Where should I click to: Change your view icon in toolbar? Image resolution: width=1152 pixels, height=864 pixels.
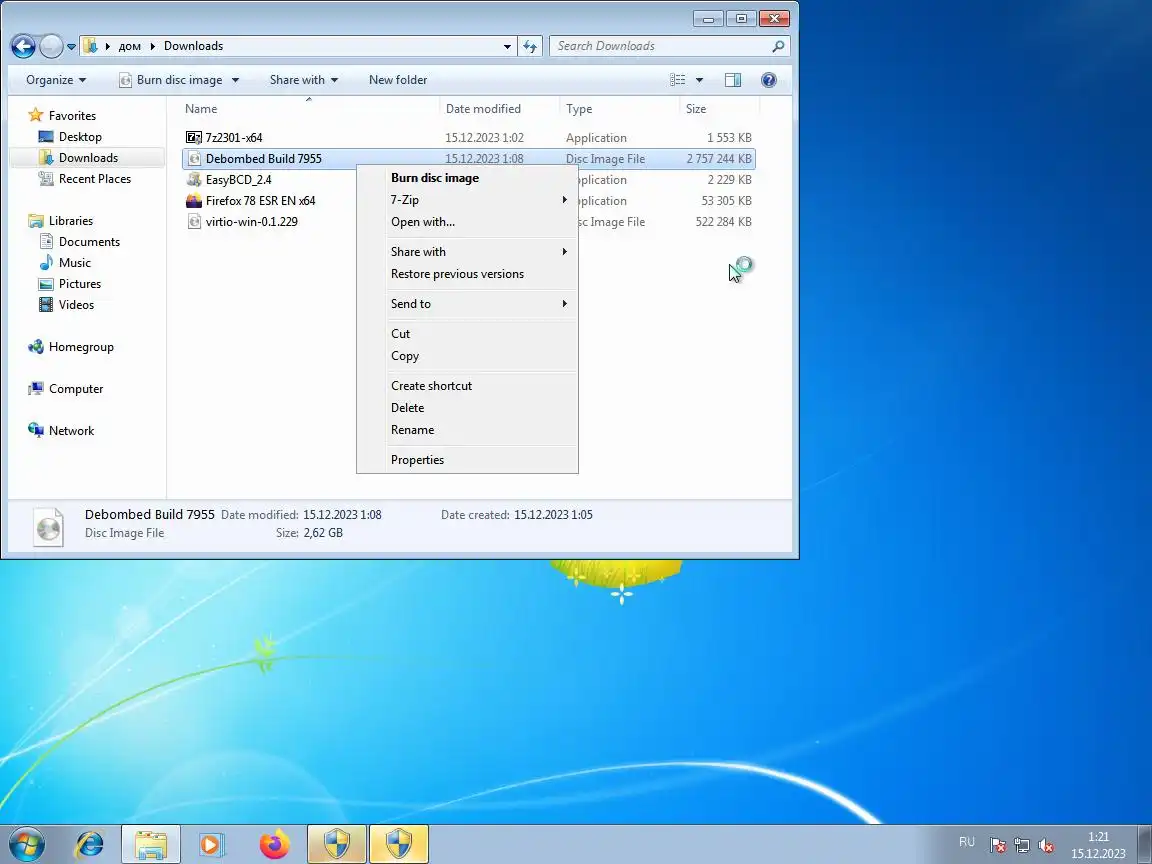(x=678, y=80)
